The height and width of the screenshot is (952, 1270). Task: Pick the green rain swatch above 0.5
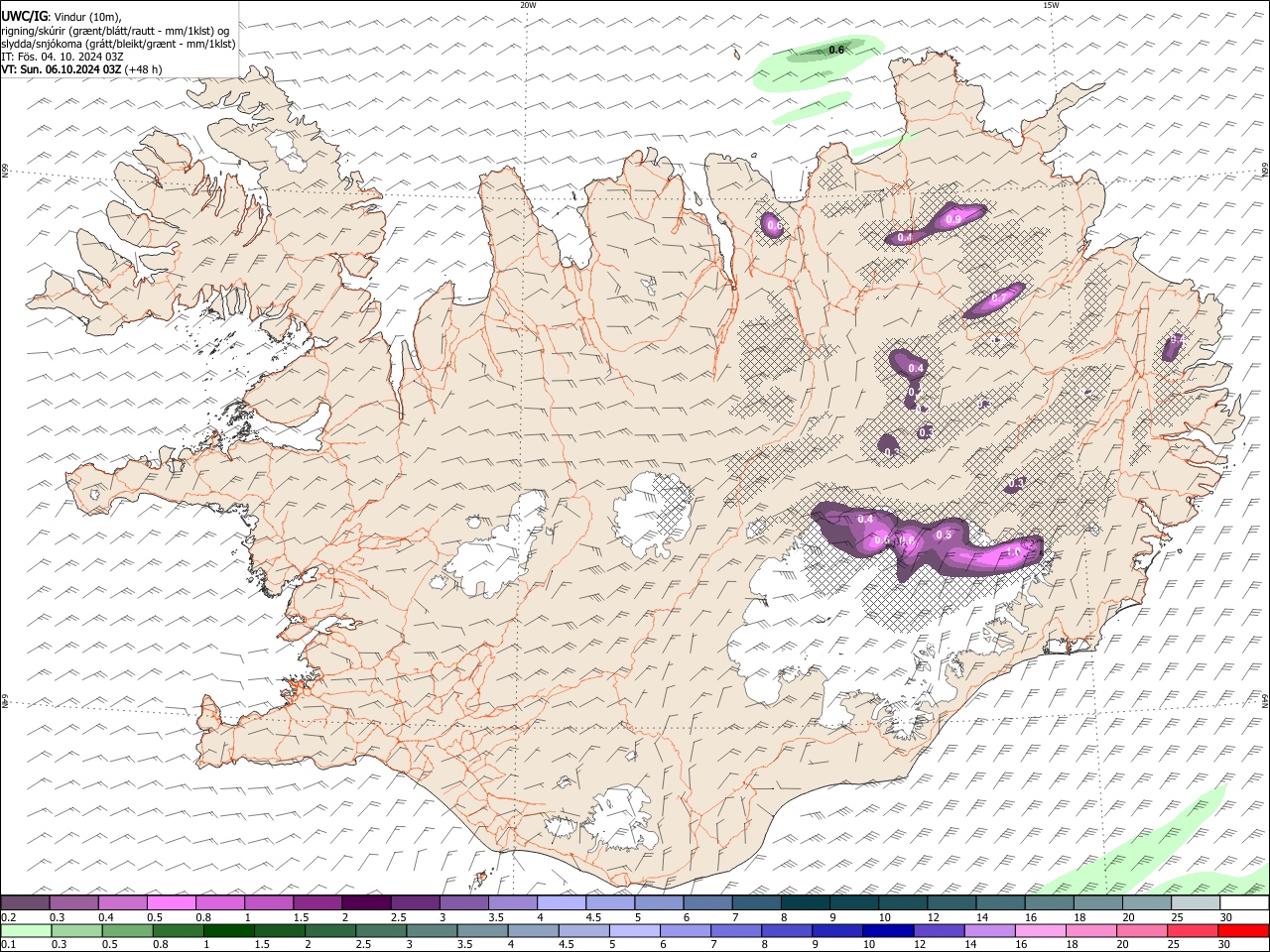coord(127,930)
